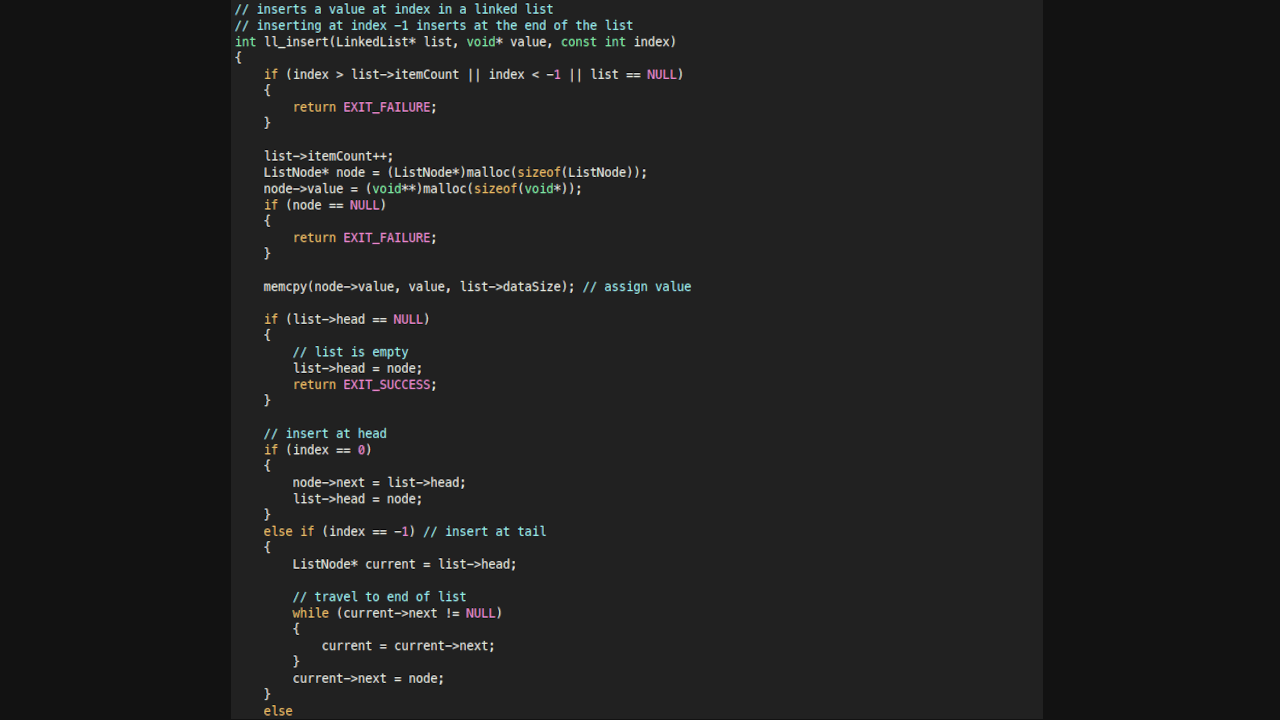
Task: Click the comment "// inserts a value at index in a linked list"
Action: [394, 9]
